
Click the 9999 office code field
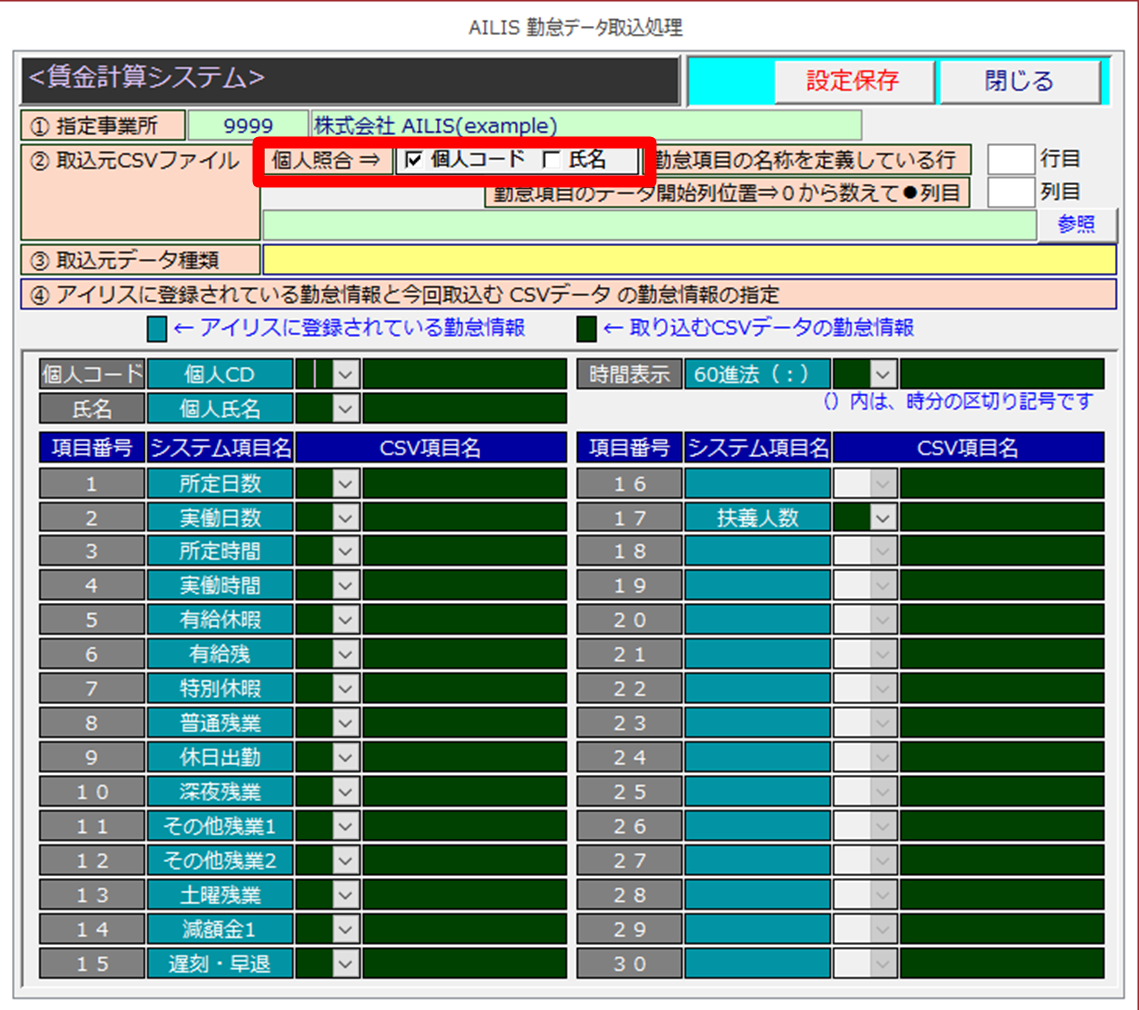click(x=248, y=126)
